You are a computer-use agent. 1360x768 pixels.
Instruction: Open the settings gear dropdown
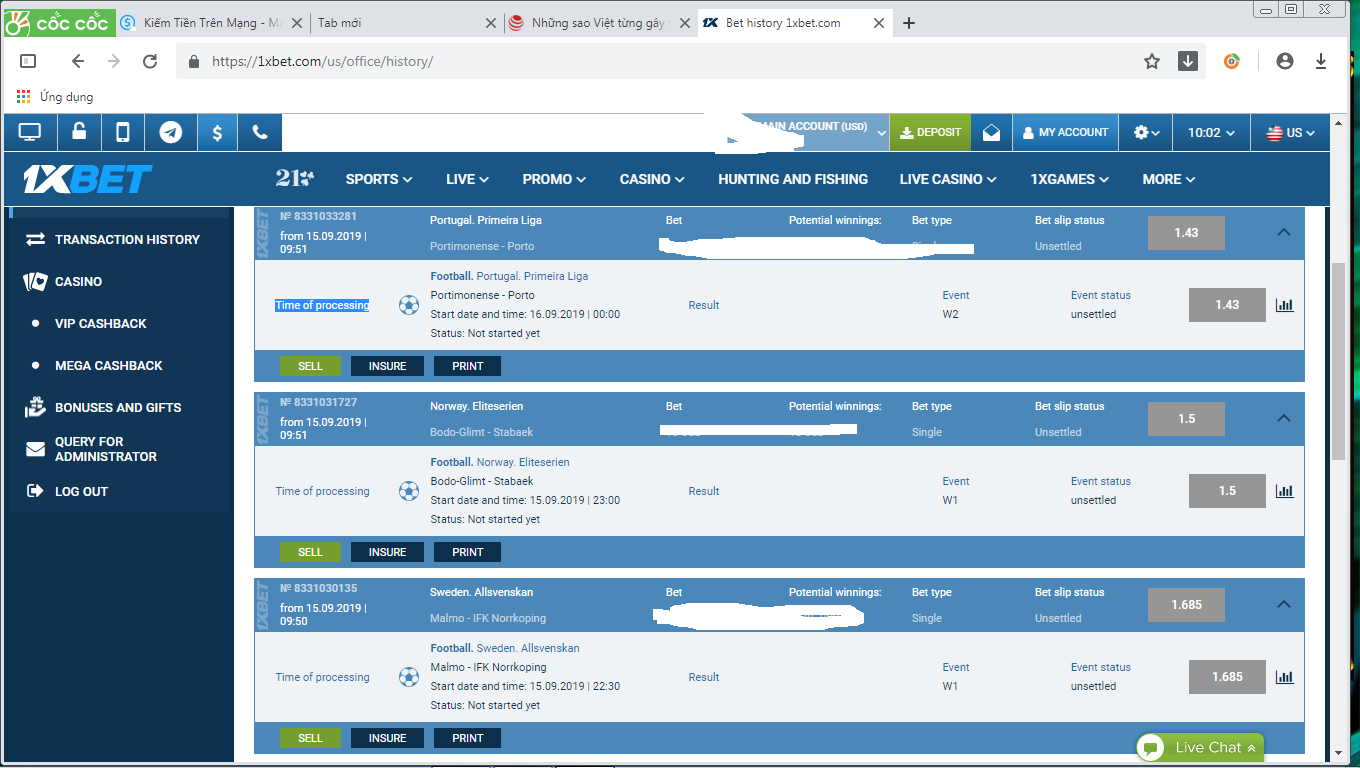[1146, 132]
